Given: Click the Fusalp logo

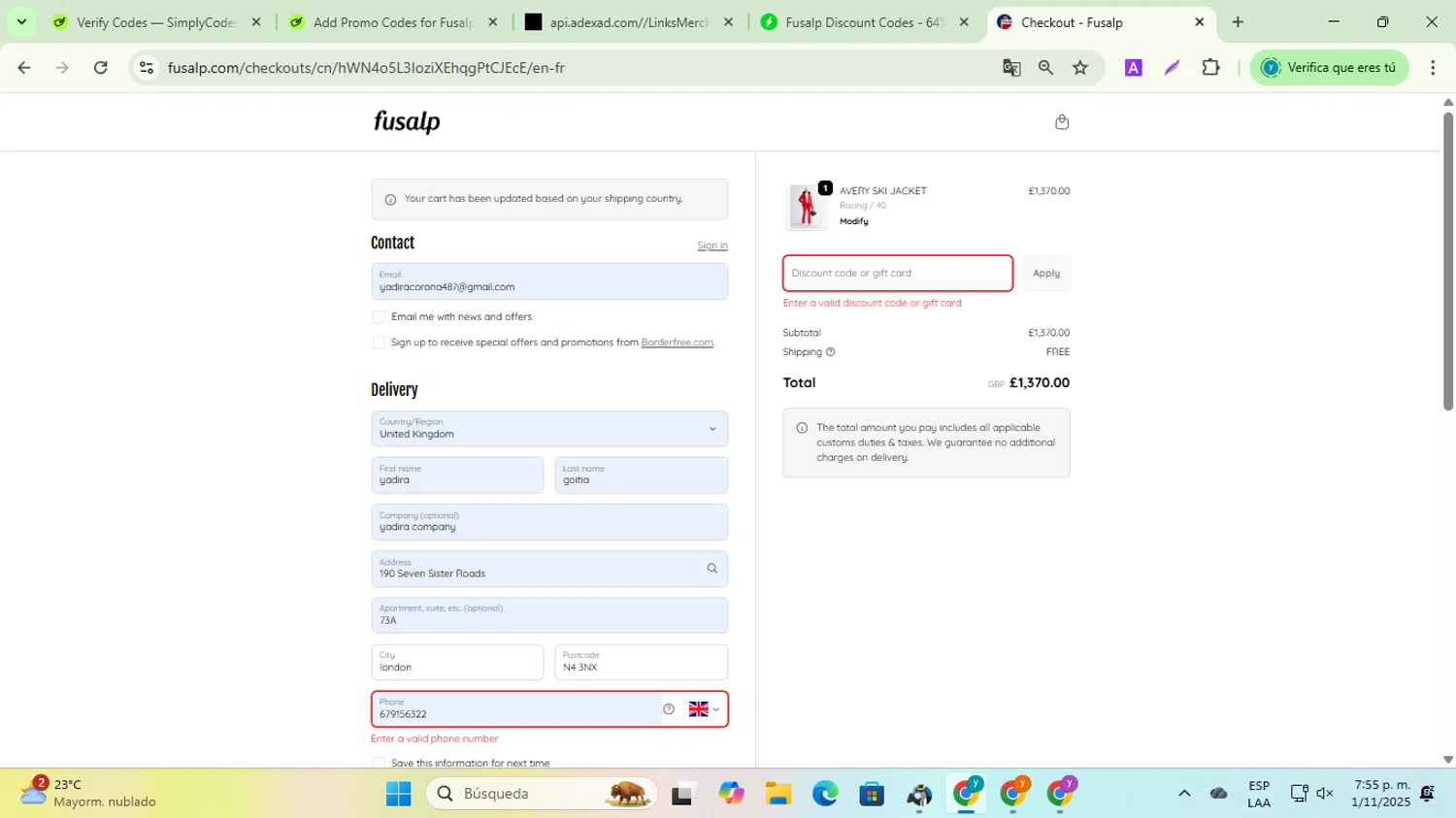Looking at the screenshot, I should (407, 121).
